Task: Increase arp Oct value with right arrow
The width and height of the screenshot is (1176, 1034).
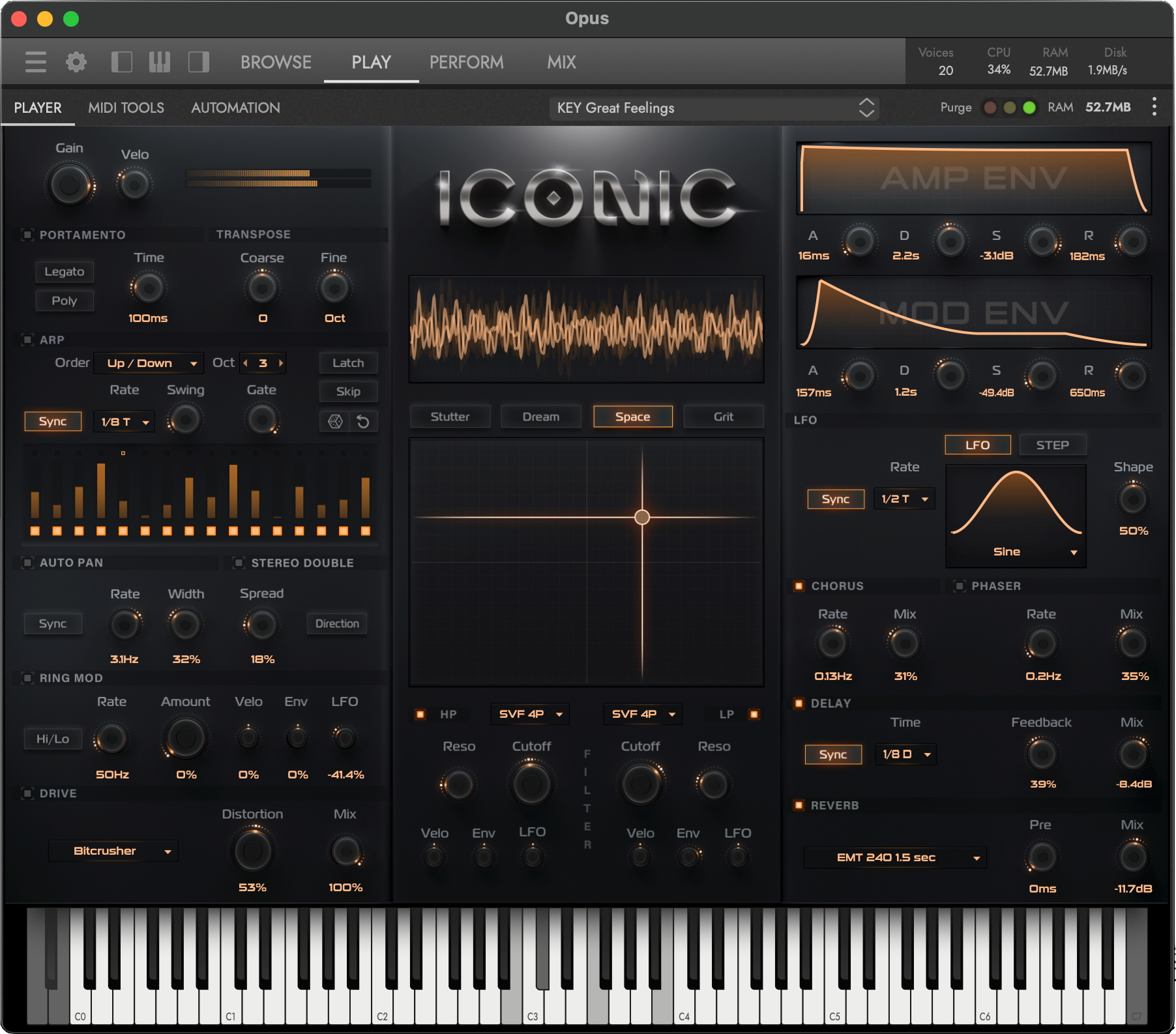Action: 281,363
